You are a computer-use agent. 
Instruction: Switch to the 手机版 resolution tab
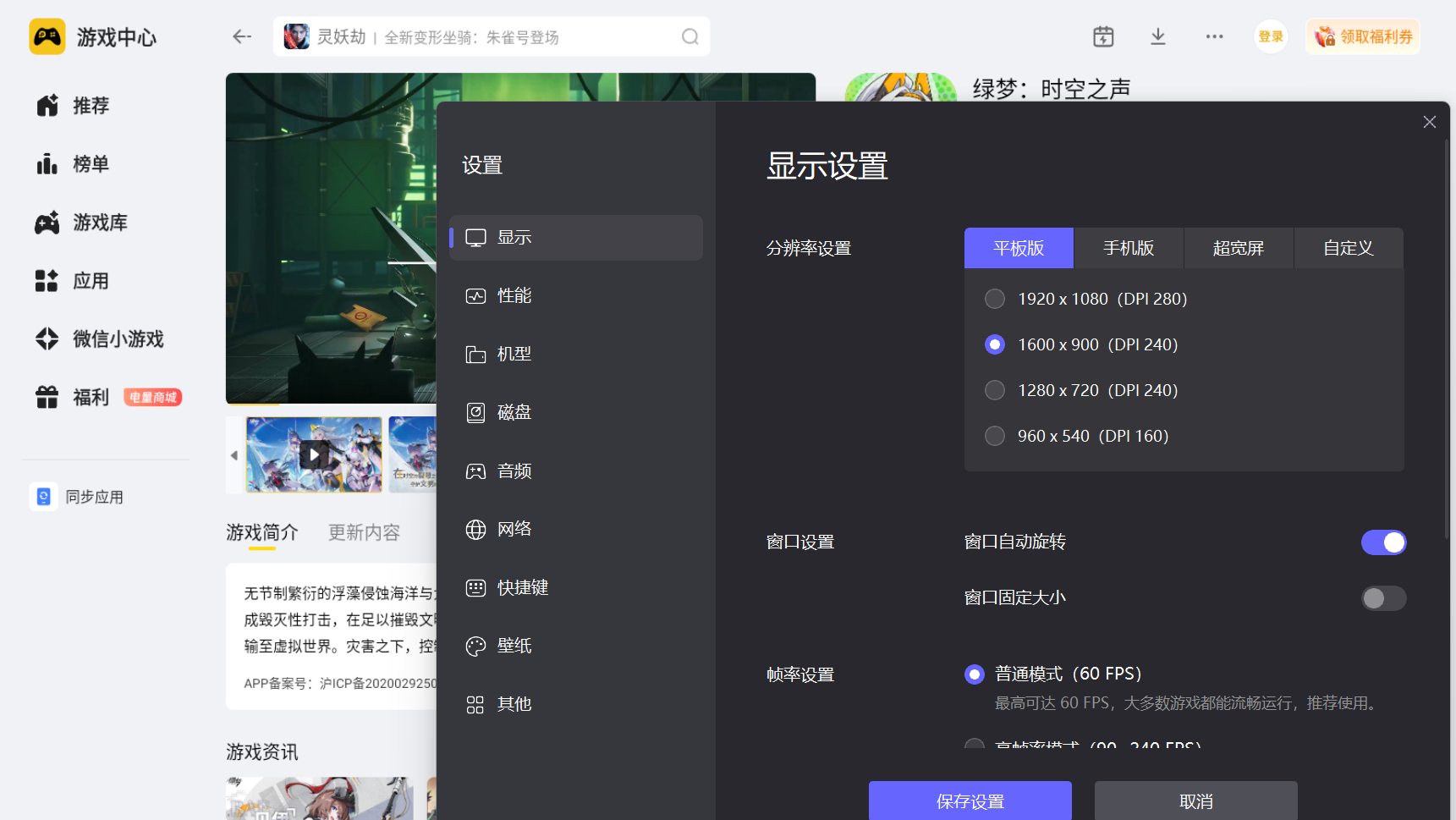pos(1129,248)
